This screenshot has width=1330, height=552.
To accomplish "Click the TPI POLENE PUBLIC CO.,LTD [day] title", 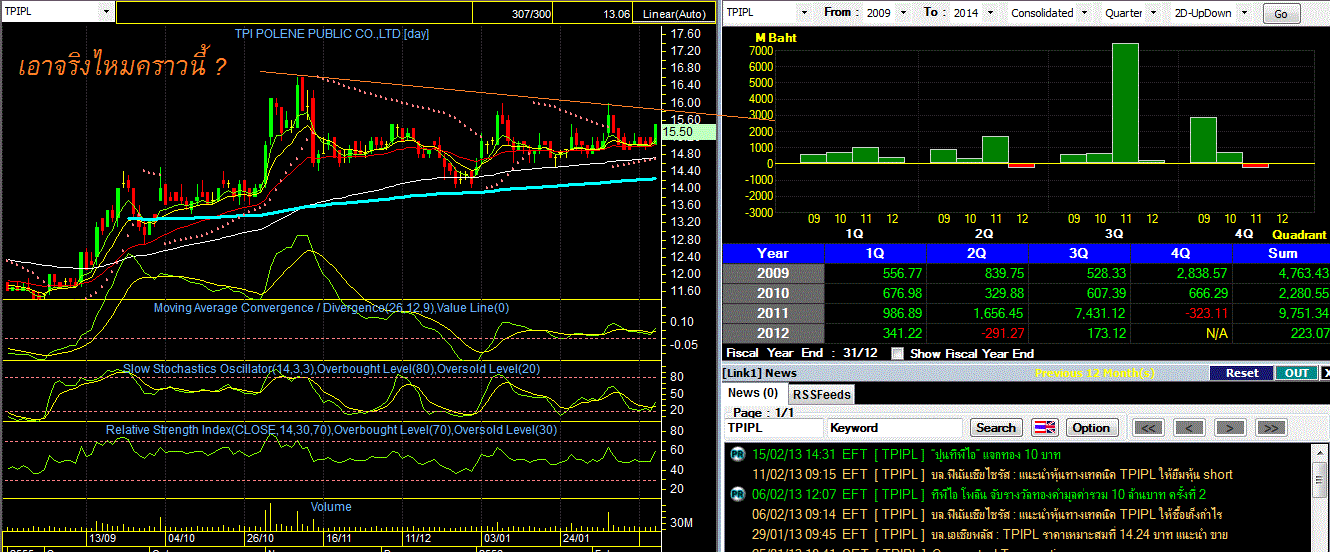I will pos(331,33).
